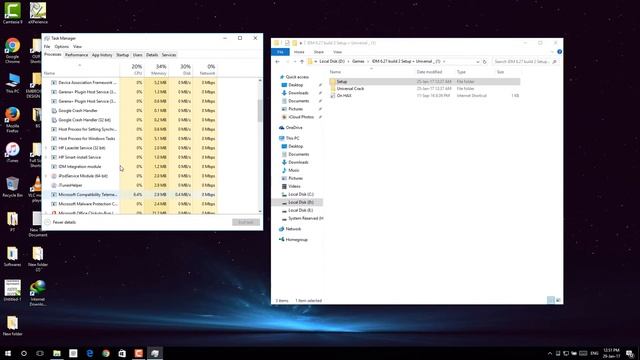Switch to the Performance tab

[x=76, y=55]
